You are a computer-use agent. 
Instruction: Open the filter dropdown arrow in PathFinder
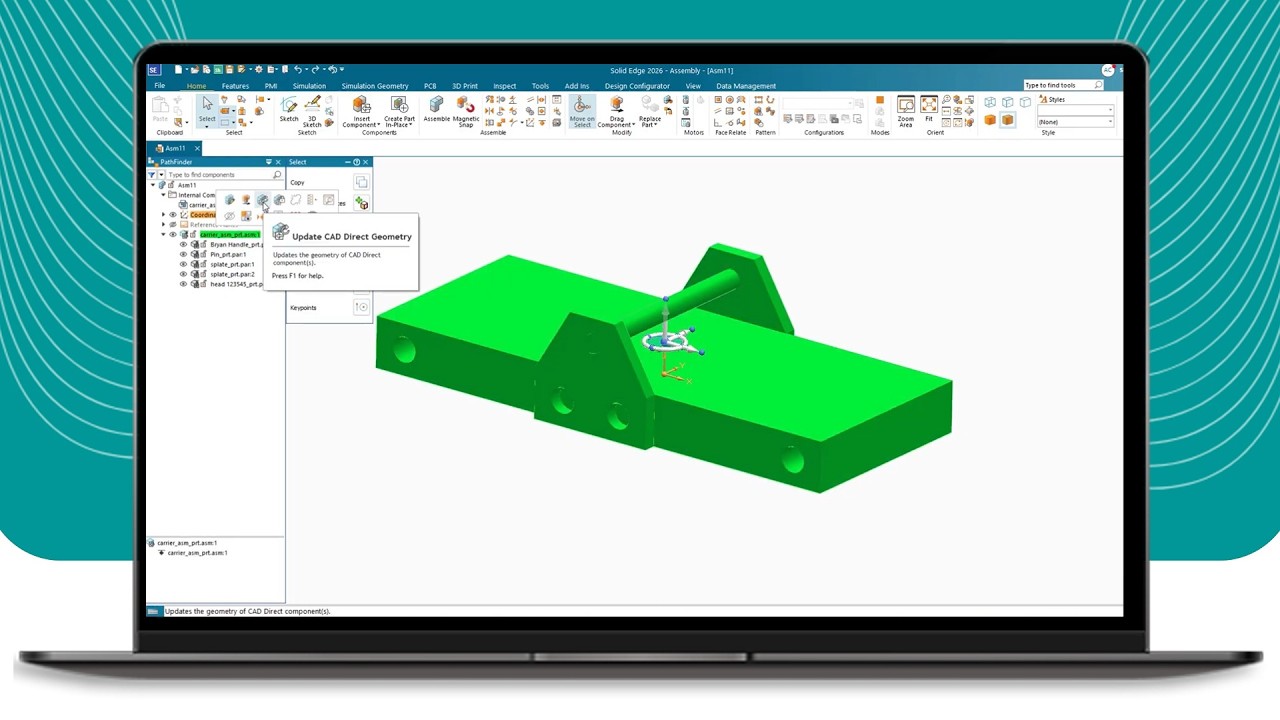161,175
